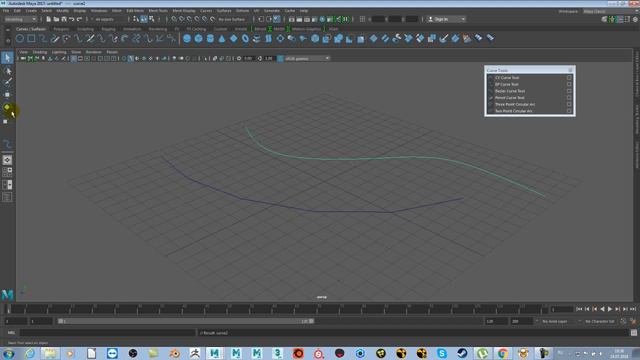This screenshot has height=360, width=640.
Task: Open the Workspace selector dropdown
Action: pyautogui.click(x=610, y=11)
